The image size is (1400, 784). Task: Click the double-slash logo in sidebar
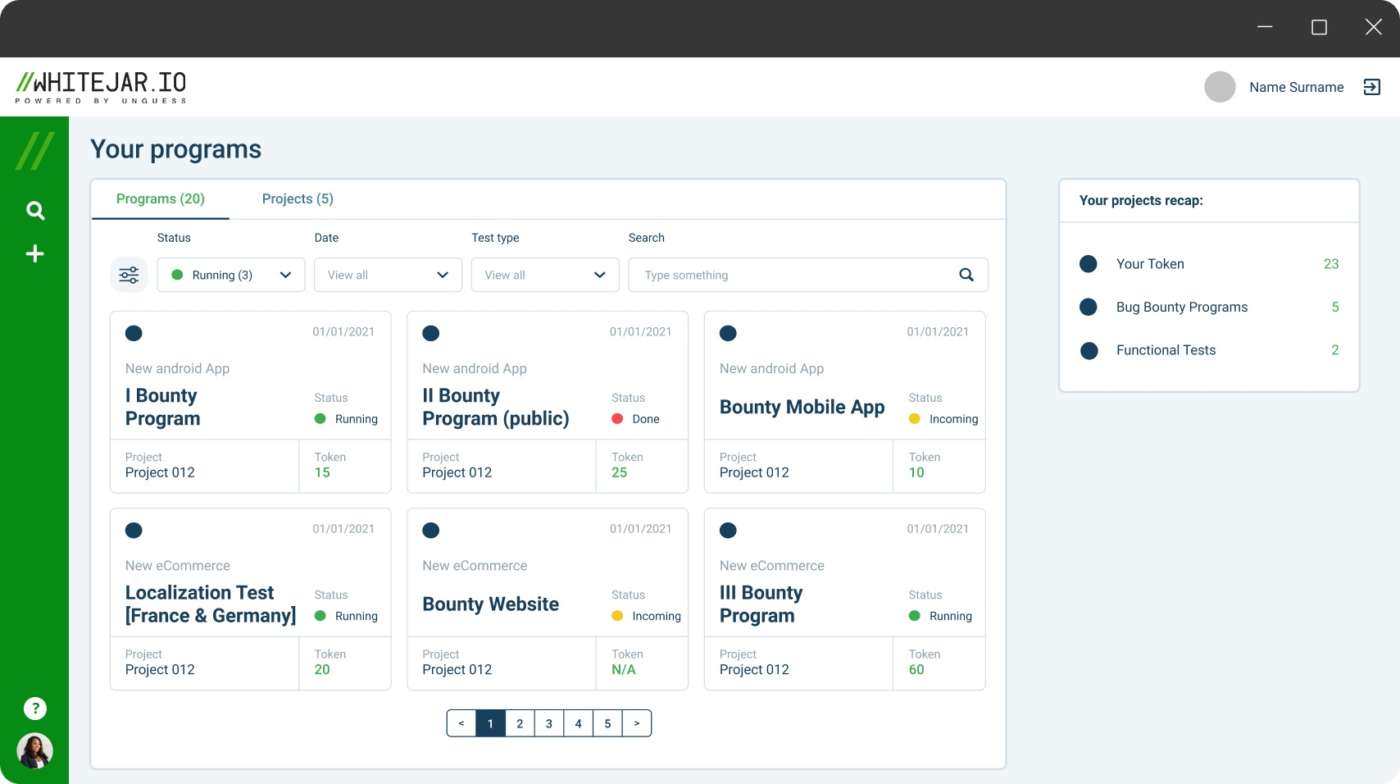[x=35, y=150]
